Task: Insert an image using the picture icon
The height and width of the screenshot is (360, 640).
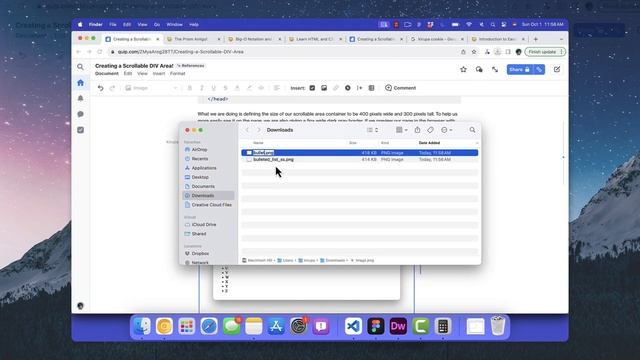Action: 324,88
